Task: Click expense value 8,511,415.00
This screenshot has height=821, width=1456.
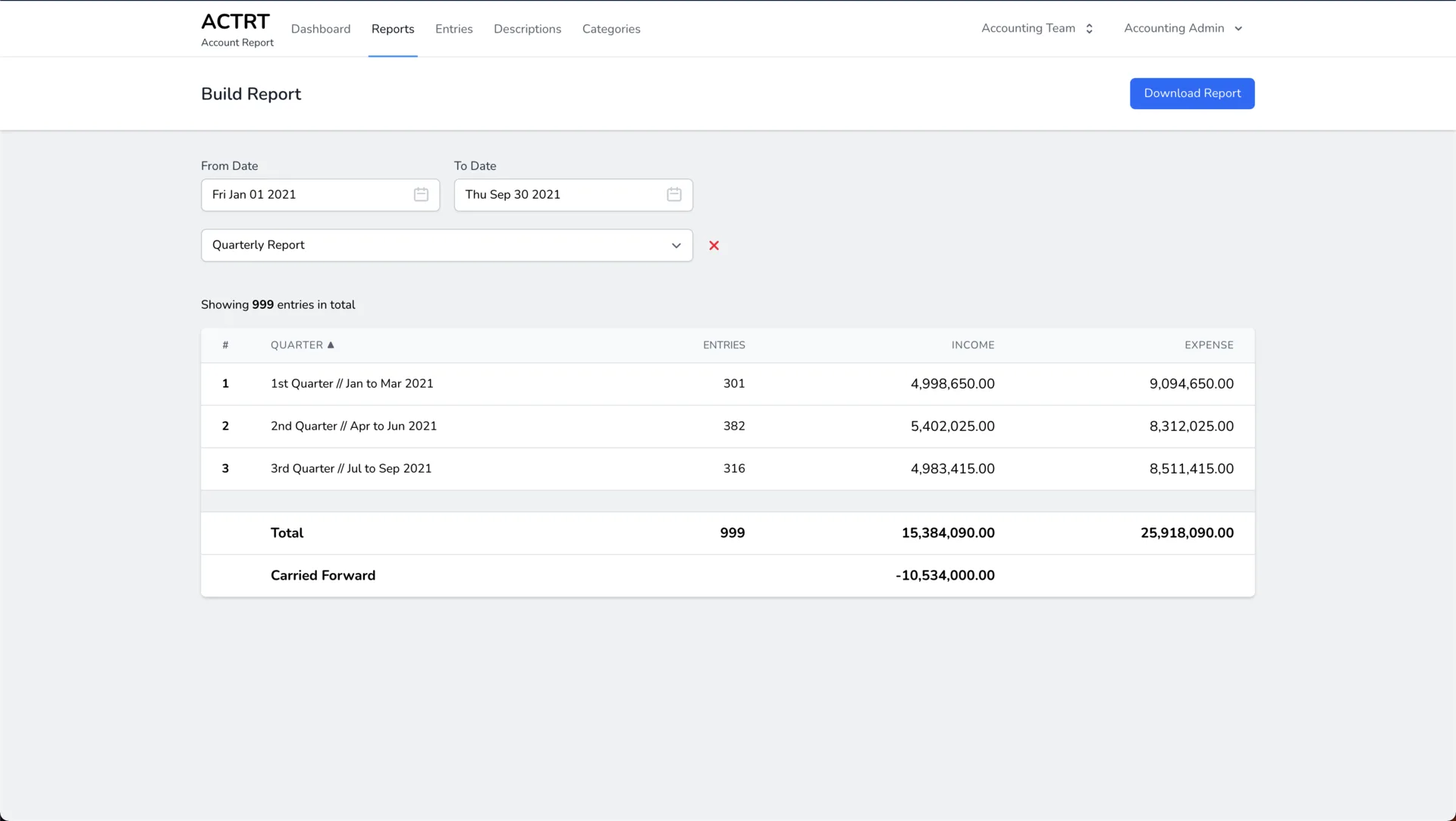Action: pyautogui.click(x=1191, y=469)
